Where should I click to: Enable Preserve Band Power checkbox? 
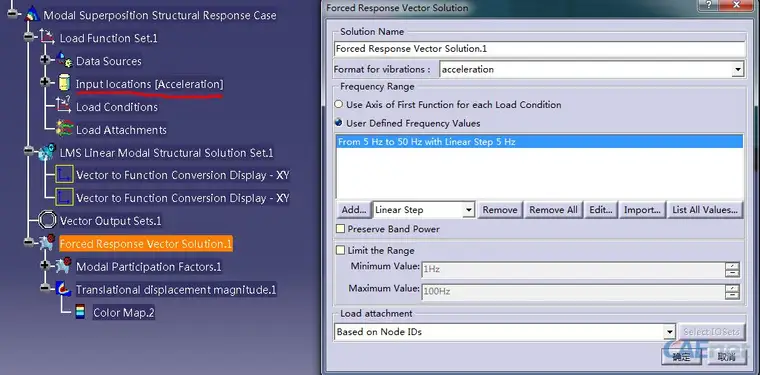tap(341, 229)
